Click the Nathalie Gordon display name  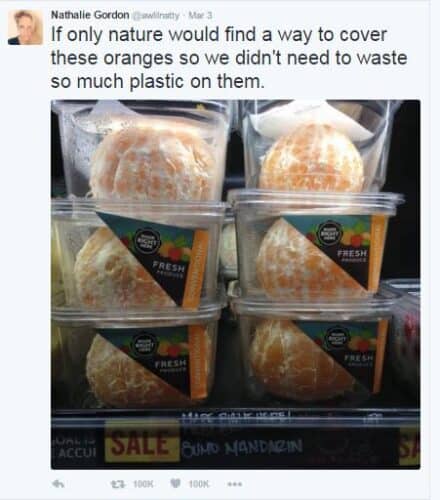[x=90, y=15]
